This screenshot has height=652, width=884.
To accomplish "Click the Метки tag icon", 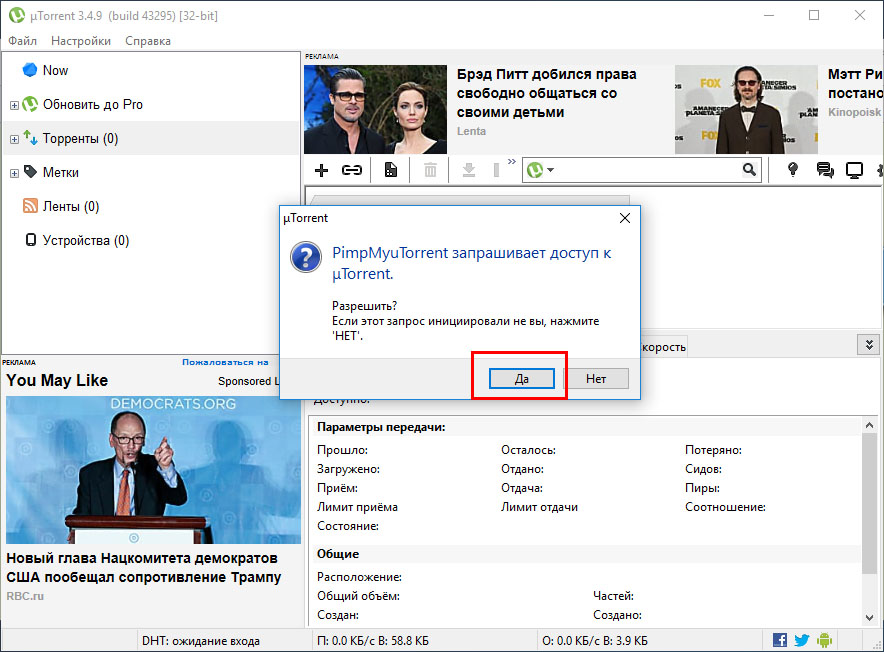I will click(x=30, y=172).
